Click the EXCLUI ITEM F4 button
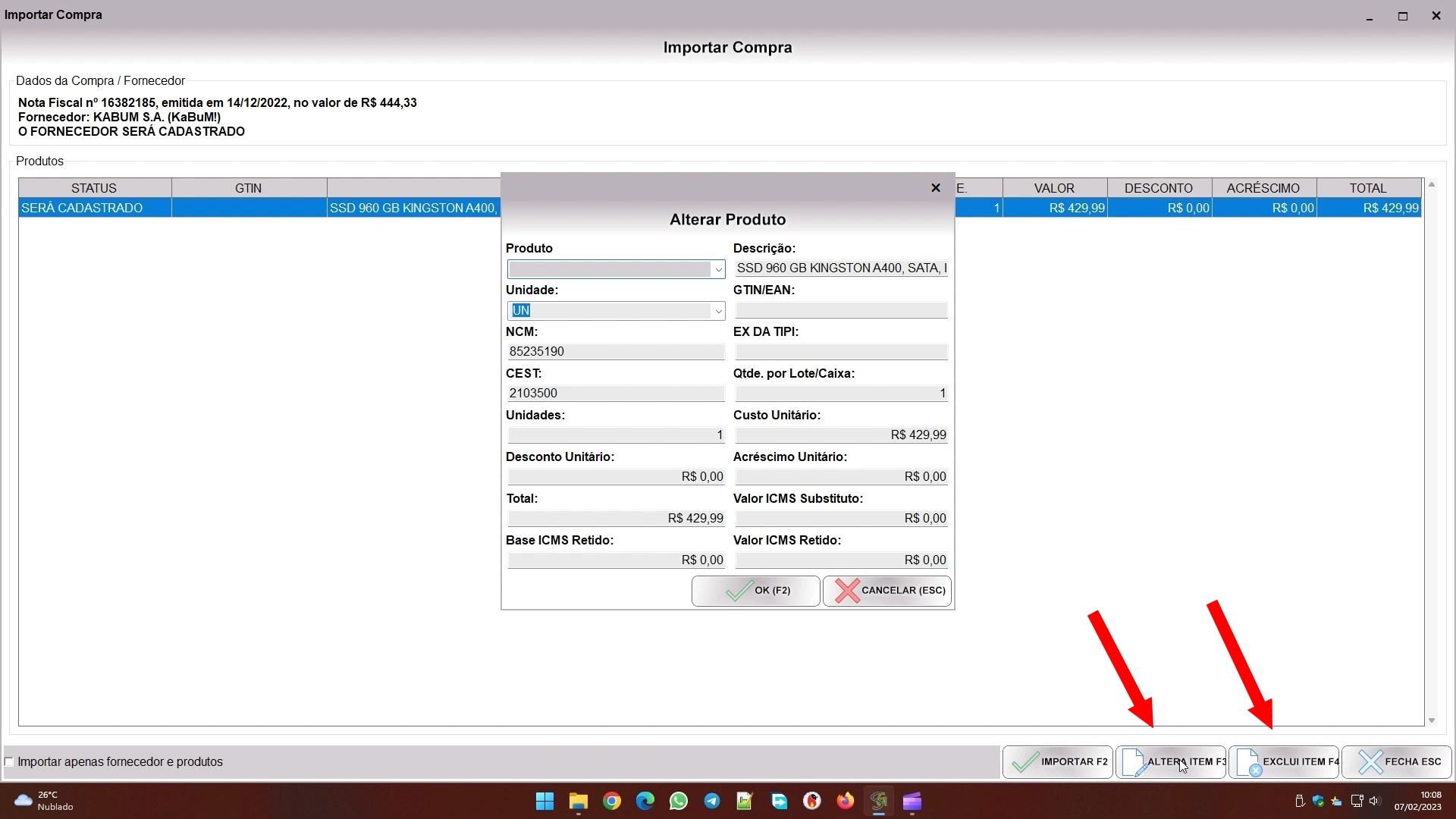 [x=1284, y=762]
